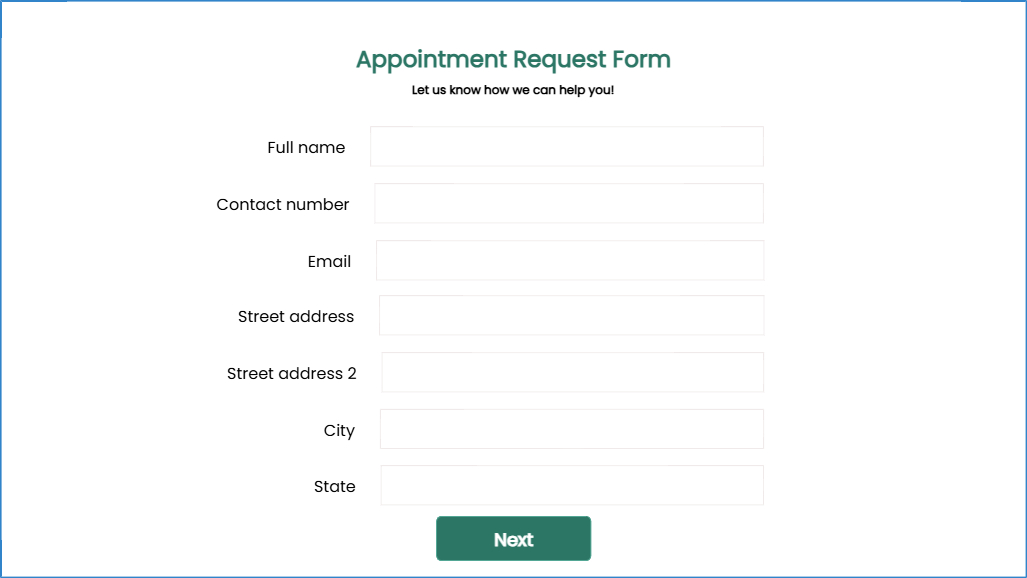Click the "Full name" label text
The width and height of the screenshot is (1027, 578).
[306, 147]
